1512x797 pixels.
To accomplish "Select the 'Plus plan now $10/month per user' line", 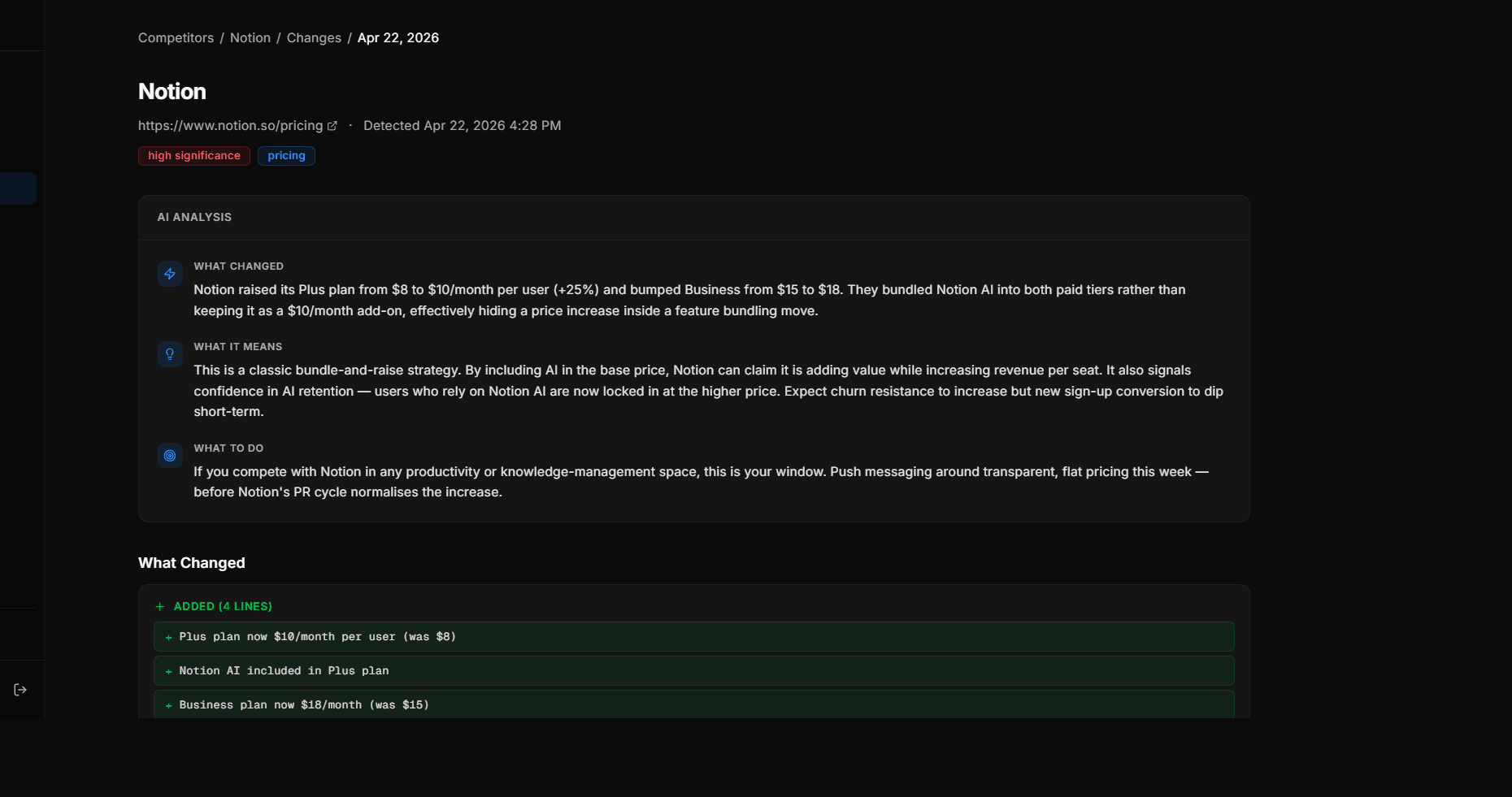I will click(694, 637).
